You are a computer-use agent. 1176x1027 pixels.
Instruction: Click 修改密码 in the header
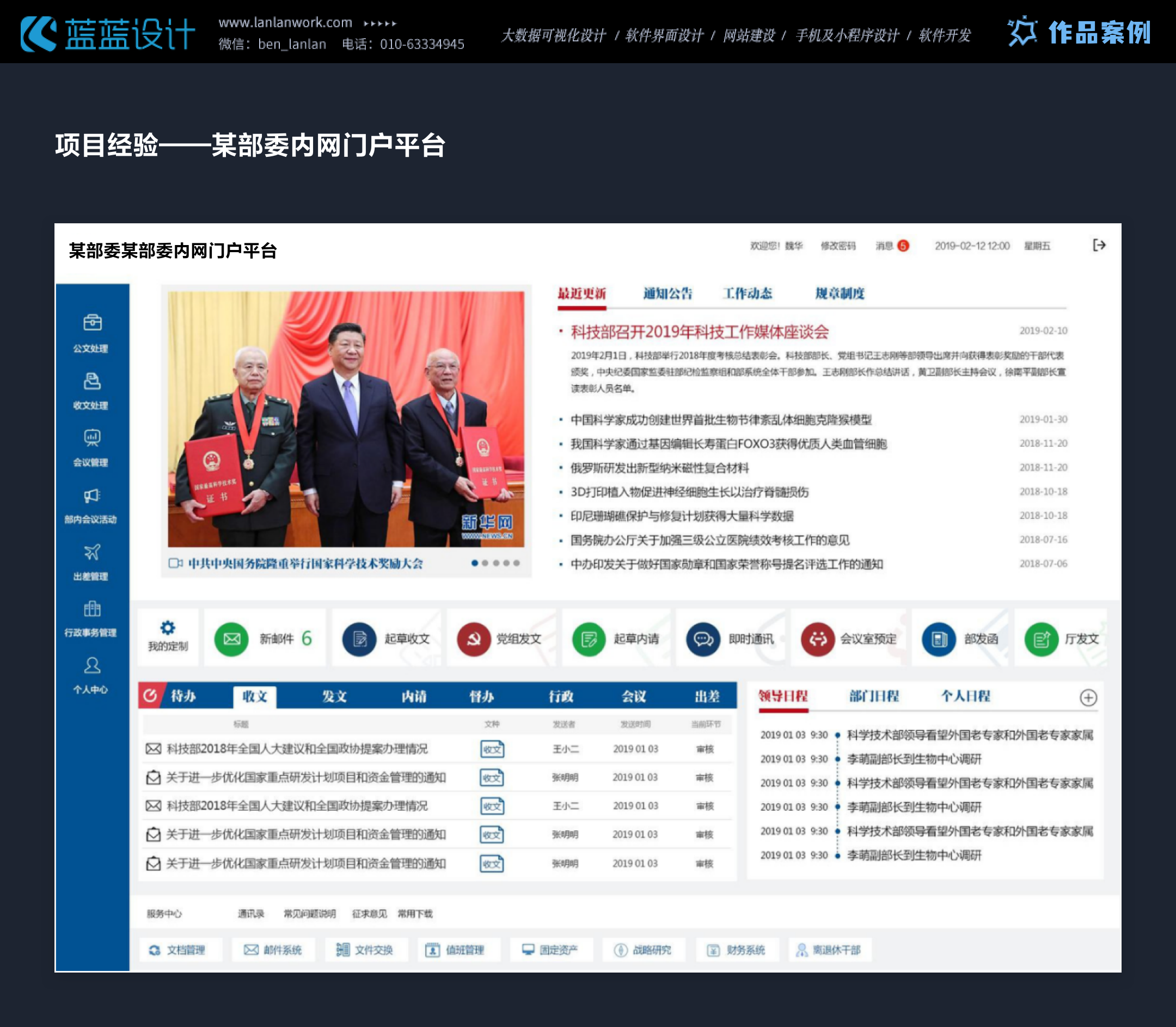pyautogui.click(x=837, y=246)
